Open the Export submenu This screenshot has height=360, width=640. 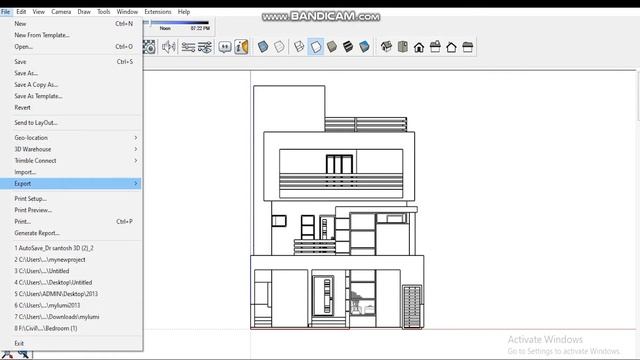(71, 184)
